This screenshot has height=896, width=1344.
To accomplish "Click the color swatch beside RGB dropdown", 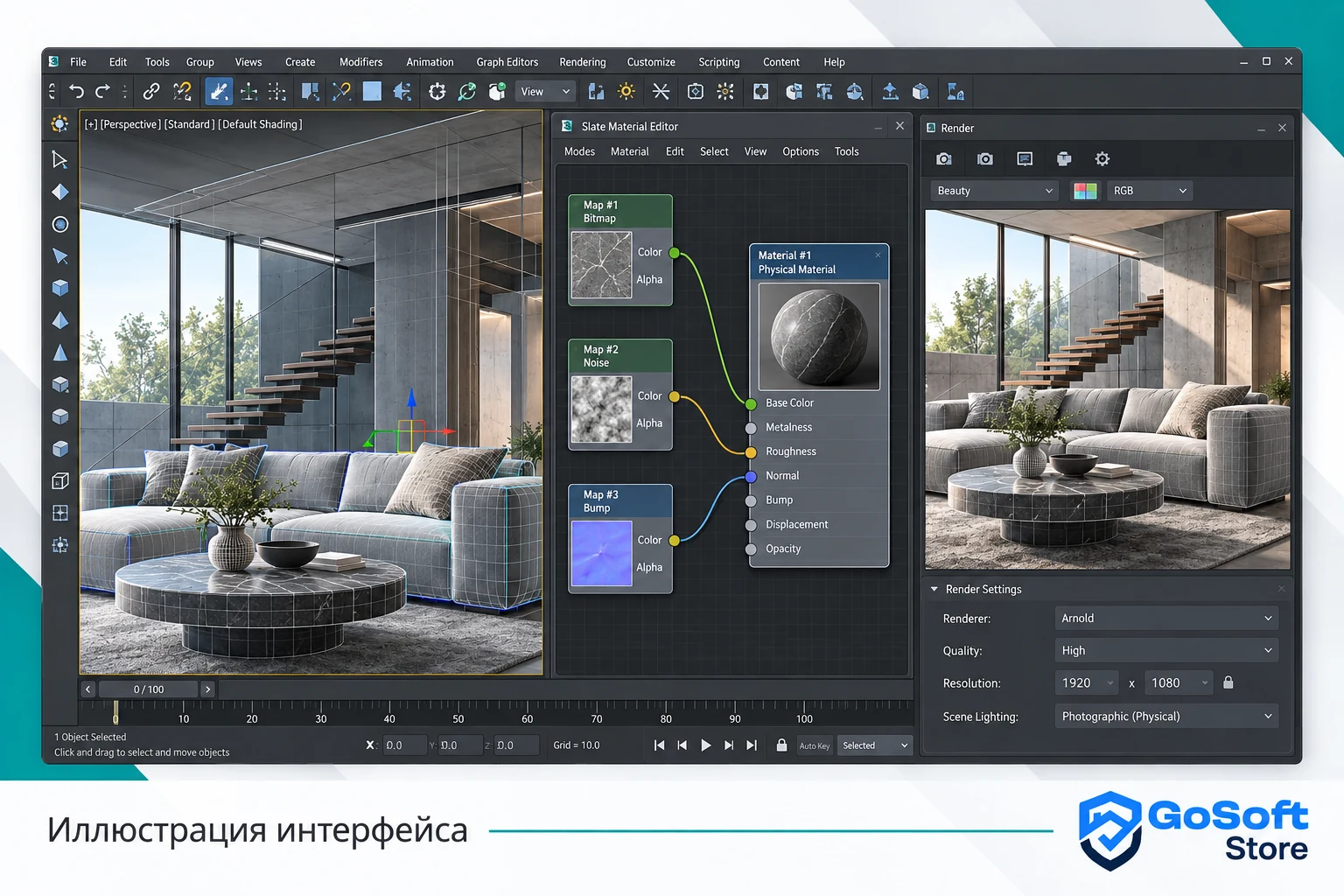I will click(x=1085, y=191).
